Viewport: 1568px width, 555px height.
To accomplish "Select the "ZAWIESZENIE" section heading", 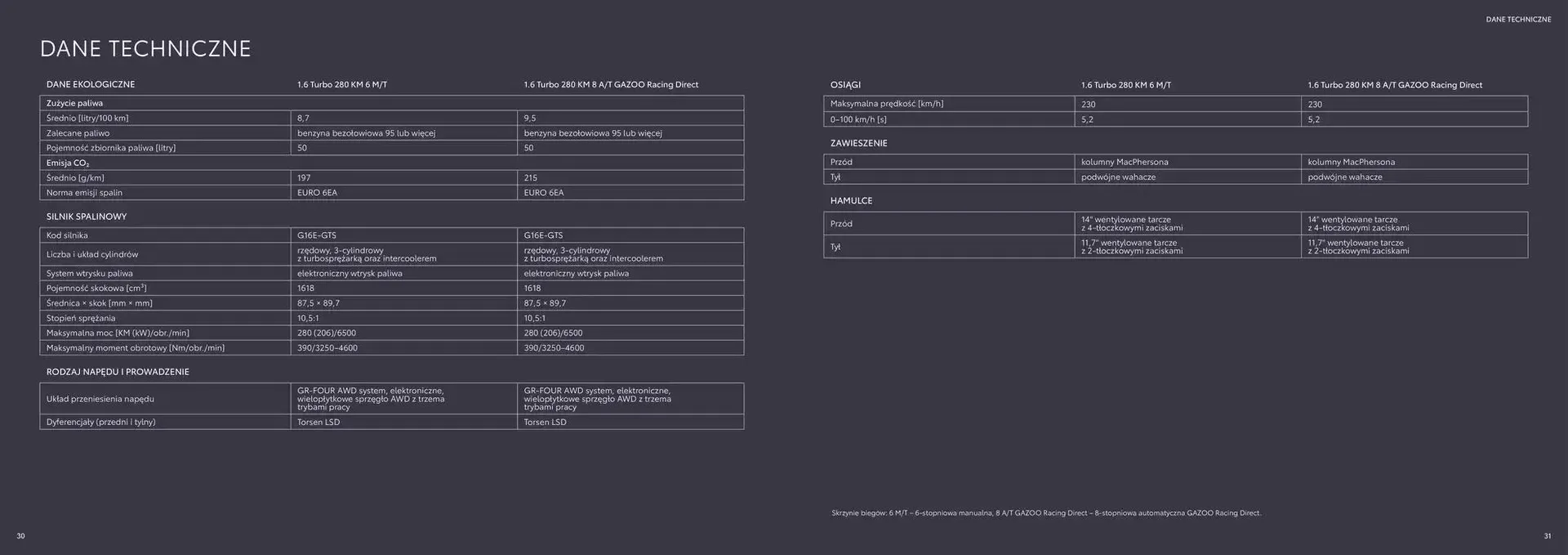I will (x=858, y=143).
